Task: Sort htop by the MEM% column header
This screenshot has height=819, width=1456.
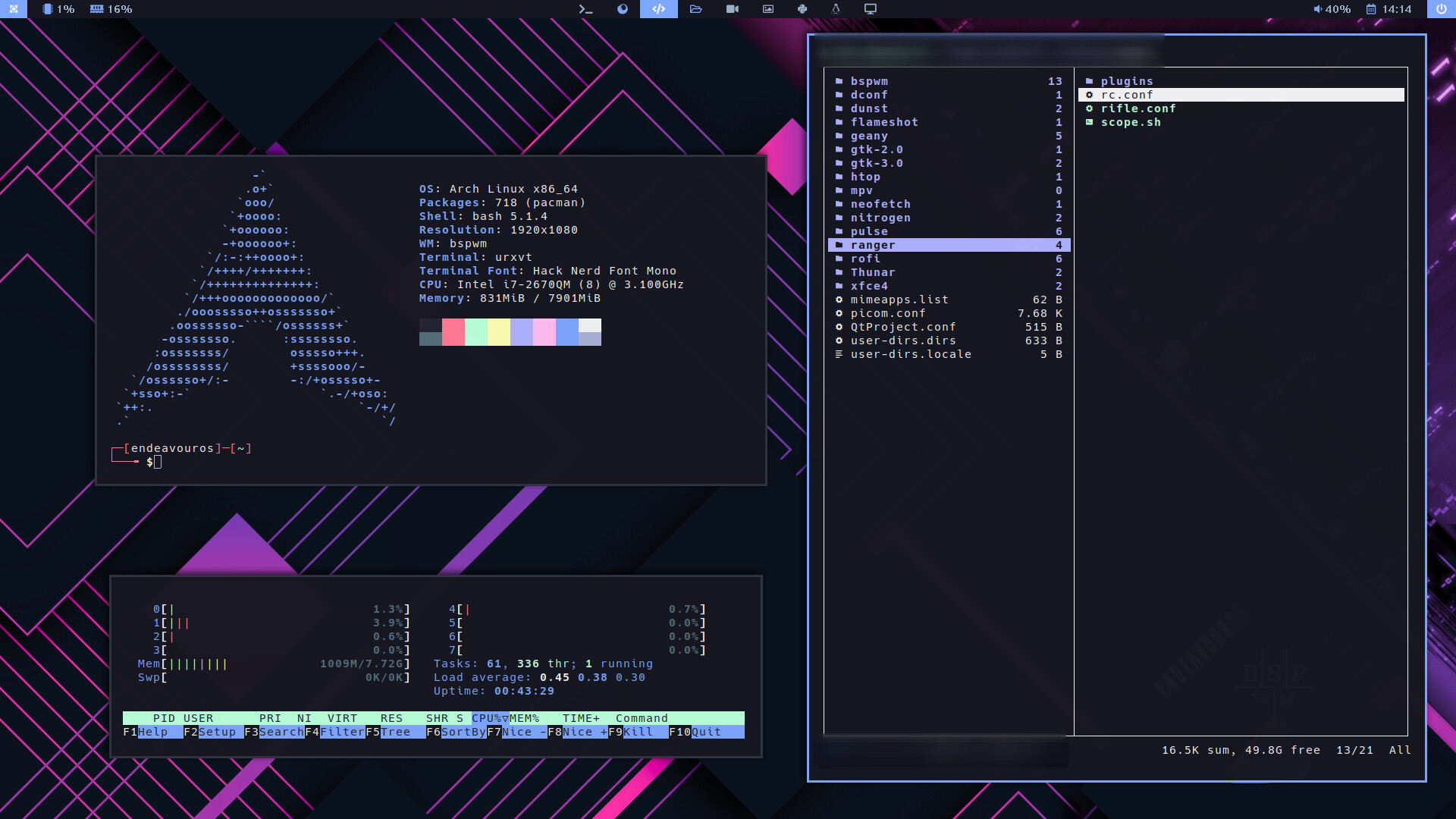Action: pos(525,718)
